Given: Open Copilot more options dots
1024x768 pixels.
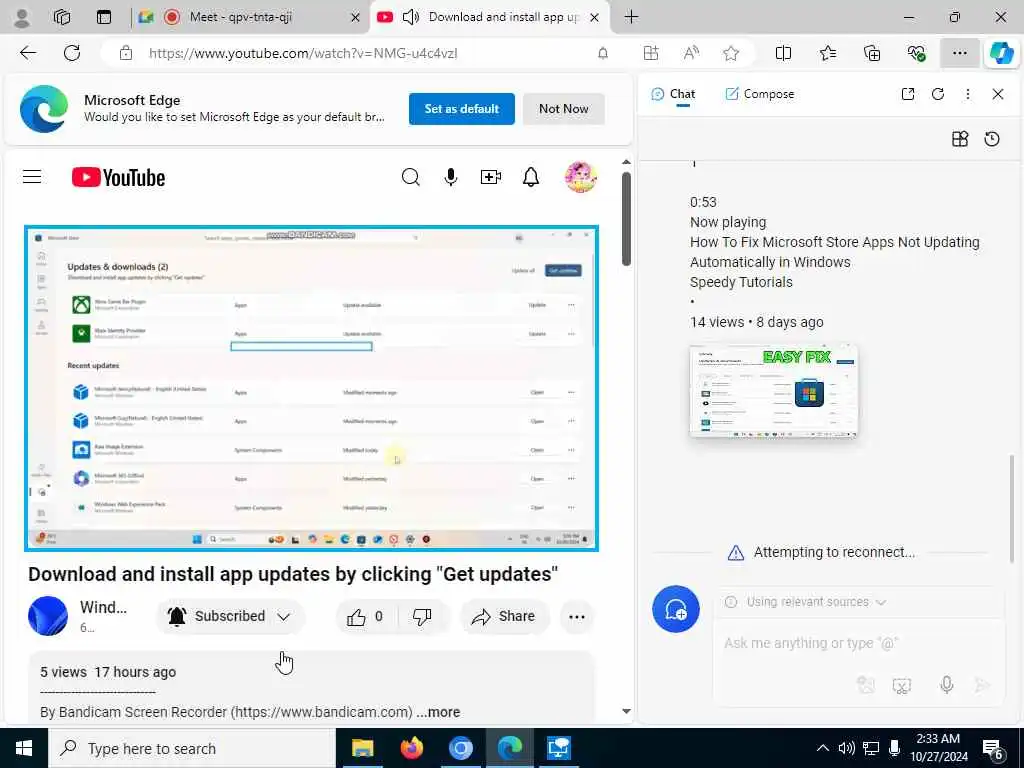Looking at the screenshot, I should 968,94.
